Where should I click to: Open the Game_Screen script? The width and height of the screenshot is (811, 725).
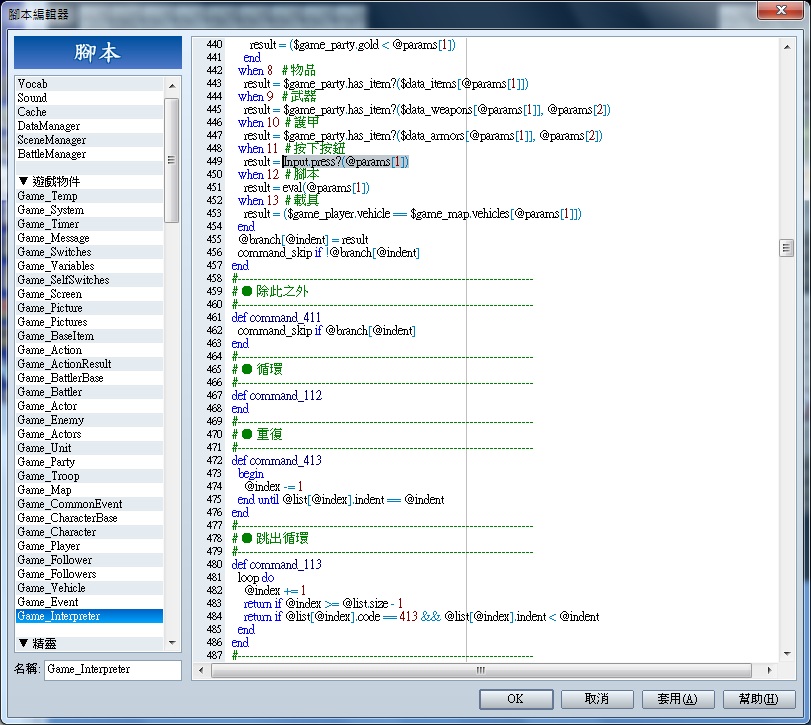89,294
